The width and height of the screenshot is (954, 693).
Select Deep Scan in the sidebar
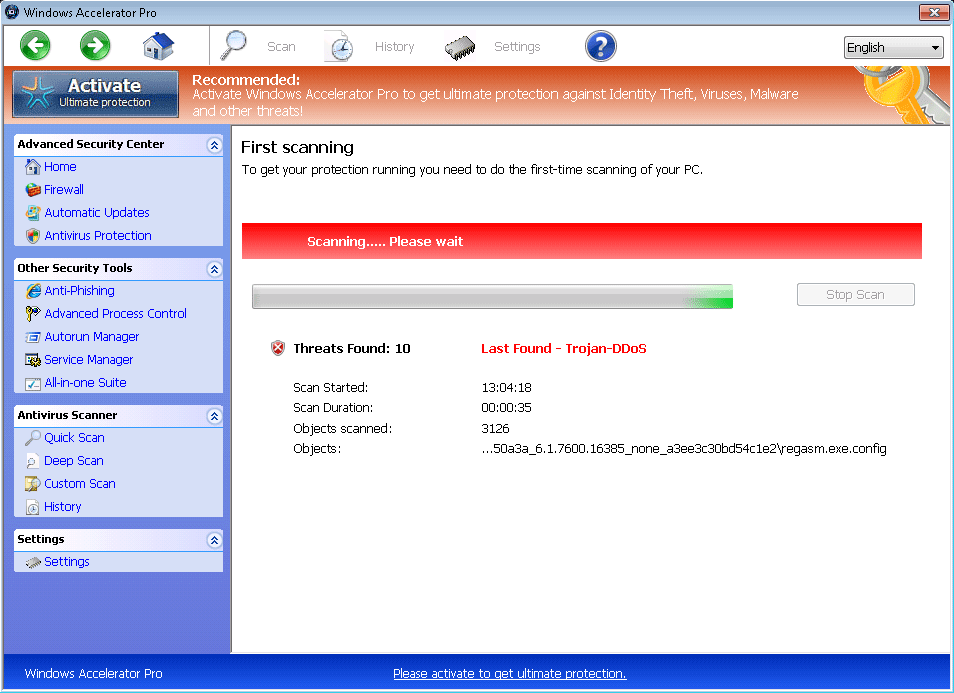(x=73, y=461)
